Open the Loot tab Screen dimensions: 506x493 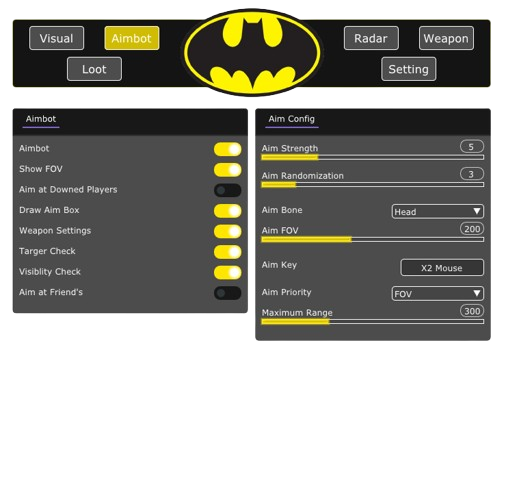94,69
